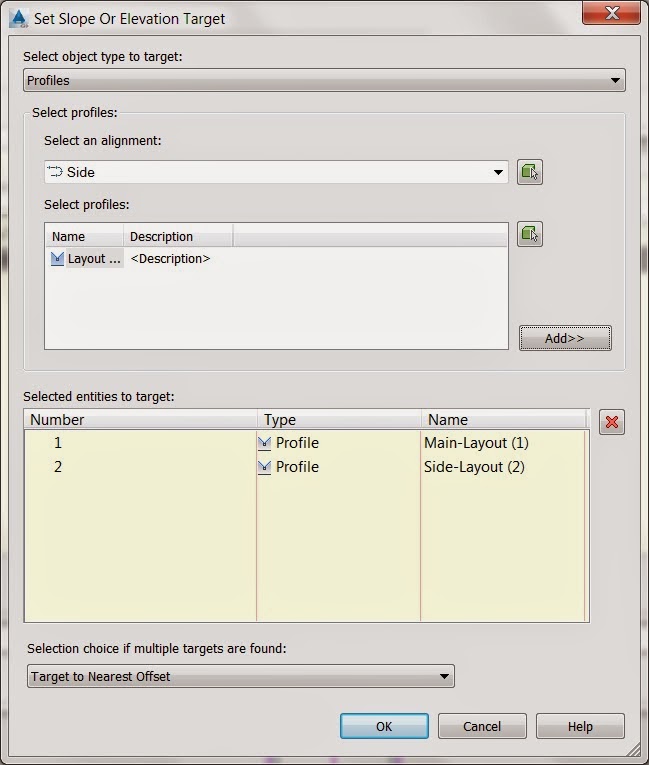Click number 2 in entities table

tap(58, 467)
